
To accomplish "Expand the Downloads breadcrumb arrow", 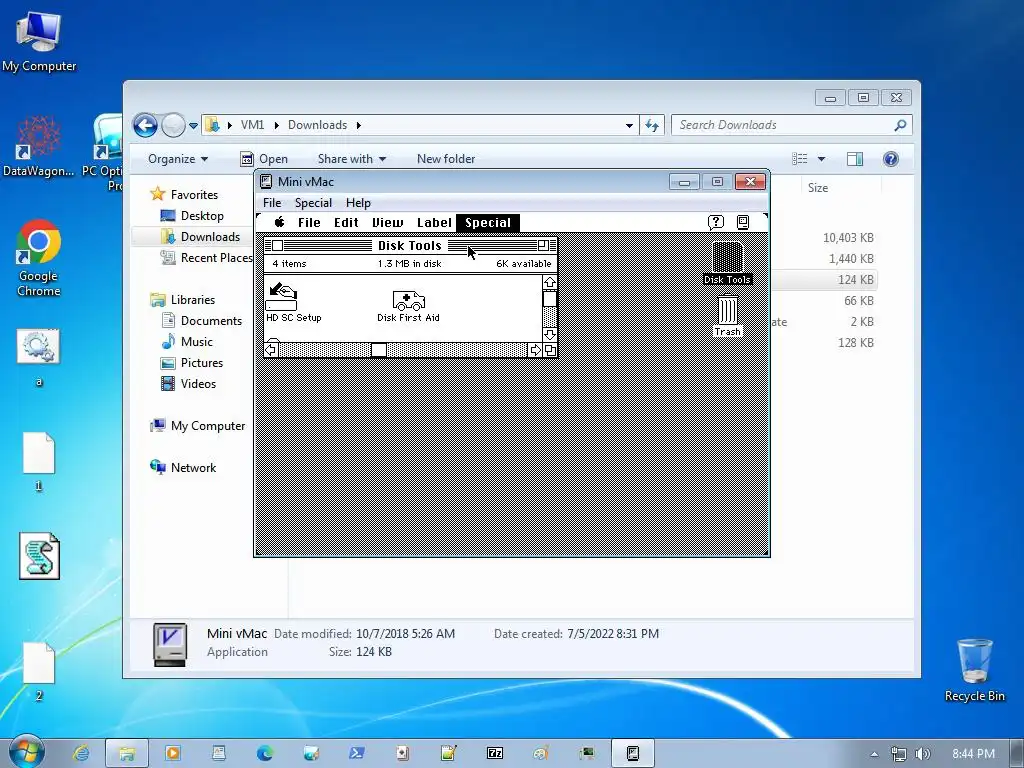I will tap(359, 125).
